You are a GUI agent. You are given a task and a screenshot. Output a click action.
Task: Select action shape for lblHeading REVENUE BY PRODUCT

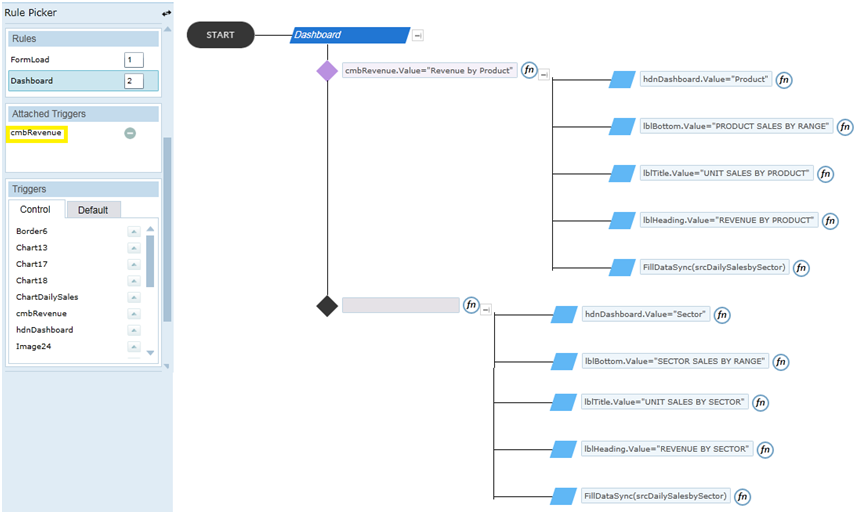tap(622, 221)
